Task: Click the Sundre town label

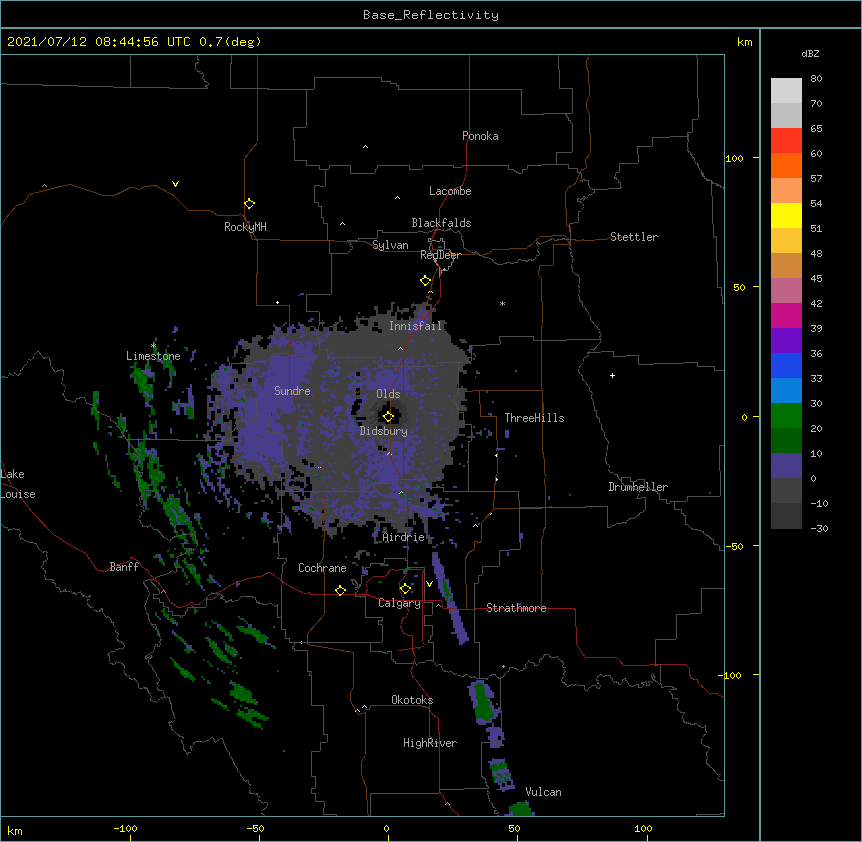Action: [292, 391]
